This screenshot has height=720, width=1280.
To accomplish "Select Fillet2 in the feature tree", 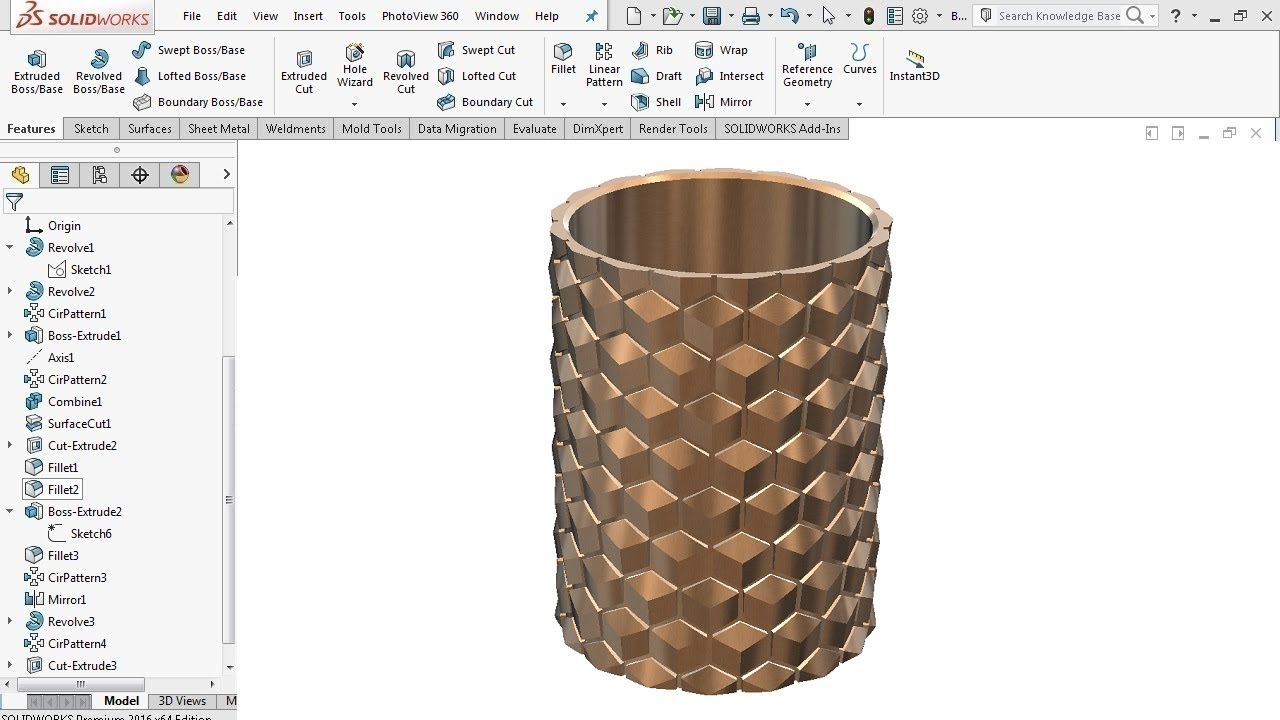I will coord(52,489).
